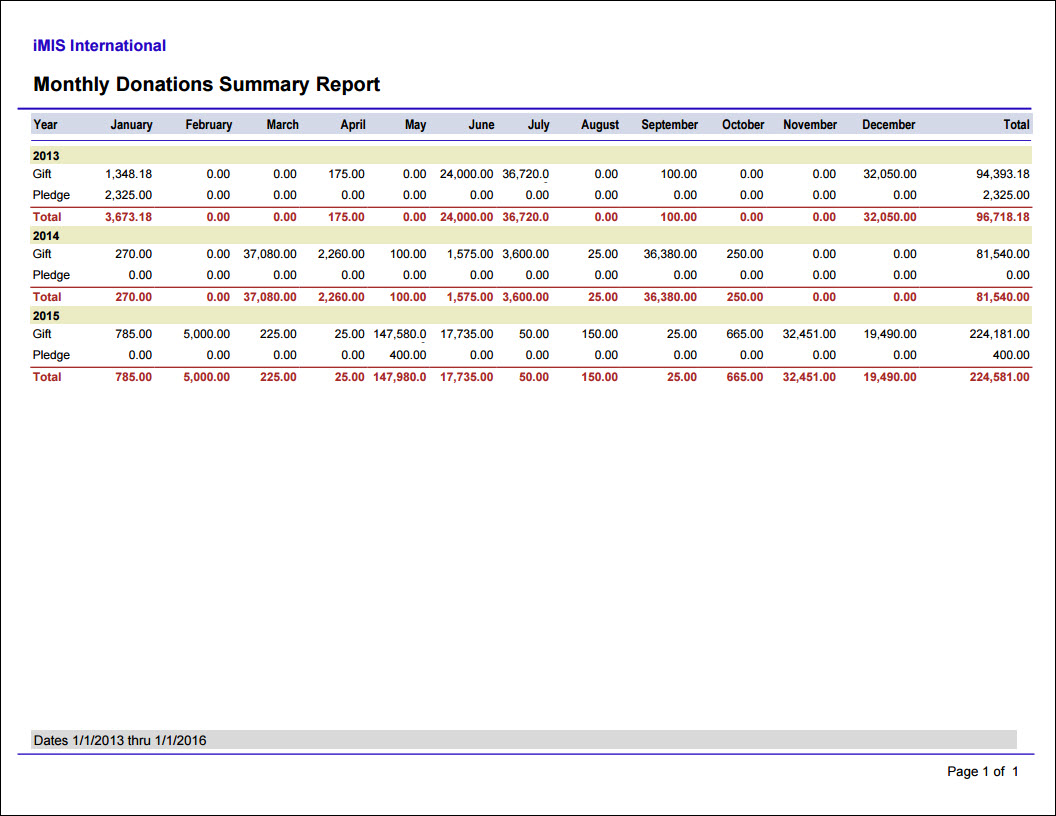Viewport: 1056px width, 816px height.
Task: Click the 36,380.00 September gift value in black
Action: pos(670,254)
